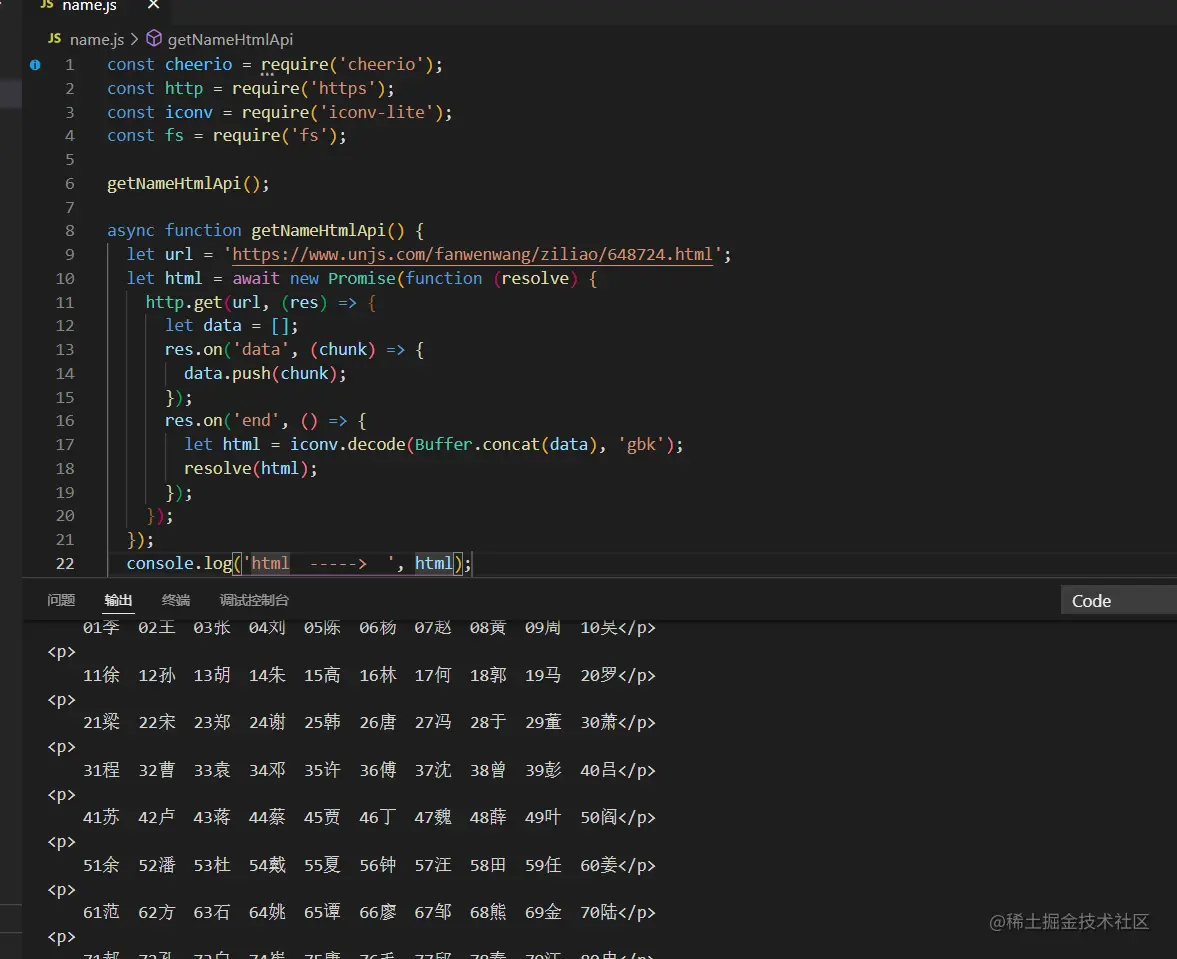The height and width of the screenshot is (959, 1177).
Task: Click 20罗 in the output
Action: tap(598, 675)
